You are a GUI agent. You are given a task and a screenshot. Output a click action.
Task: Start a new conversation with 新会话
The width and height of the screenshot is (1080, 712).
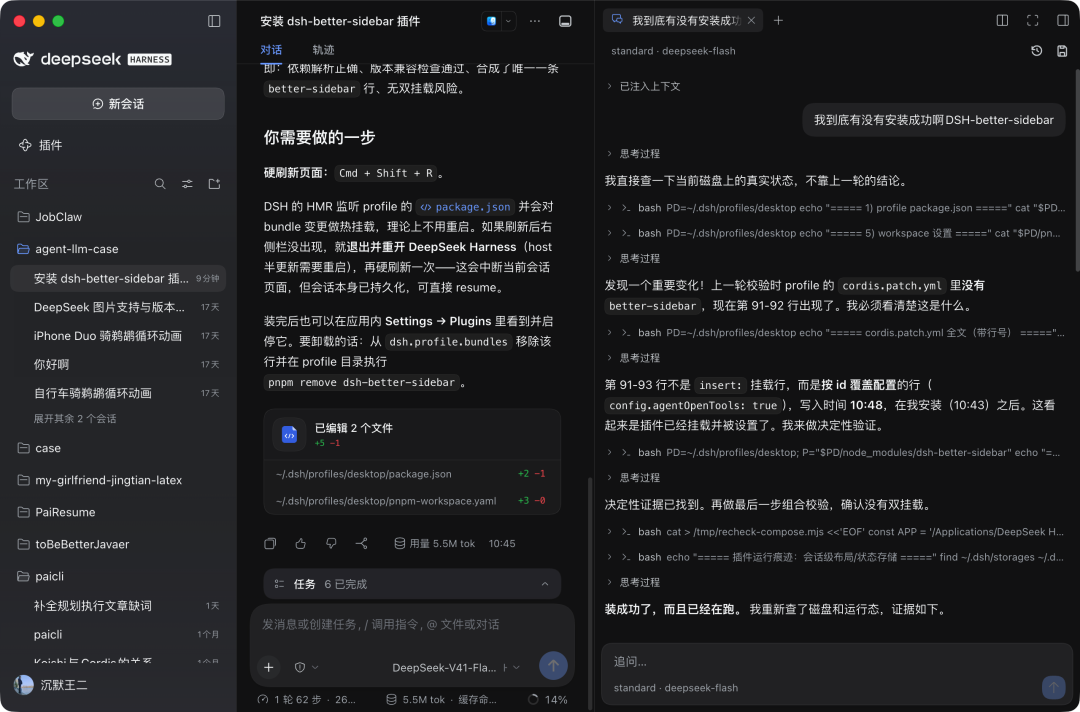click(x=118, y=104)
